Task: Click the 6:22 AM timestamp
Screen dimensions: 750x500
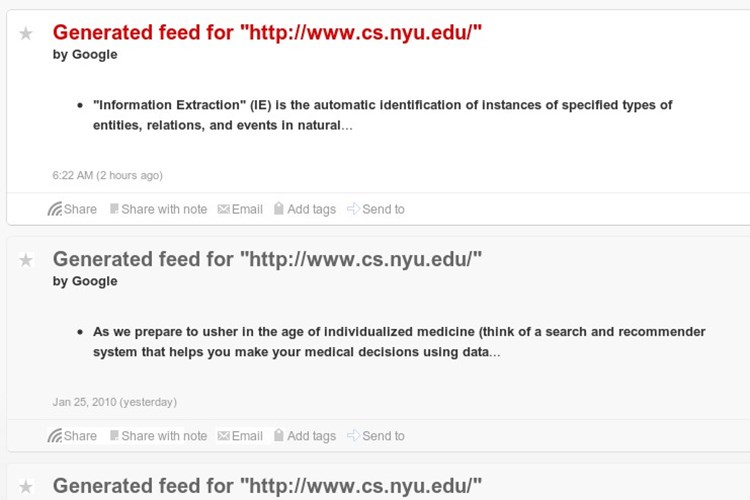Action: [108, 176]
